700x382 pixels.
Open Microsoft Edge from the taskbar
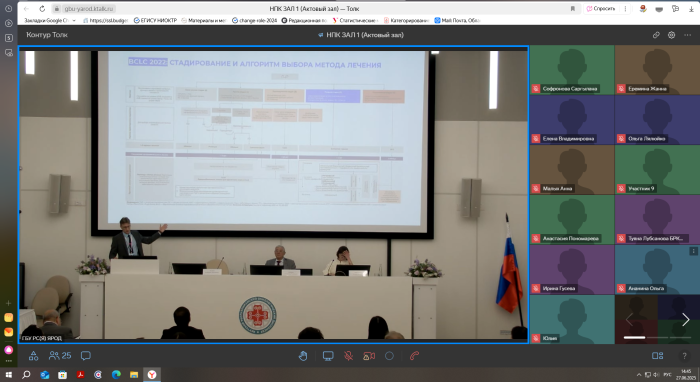[x=116, y=374]
